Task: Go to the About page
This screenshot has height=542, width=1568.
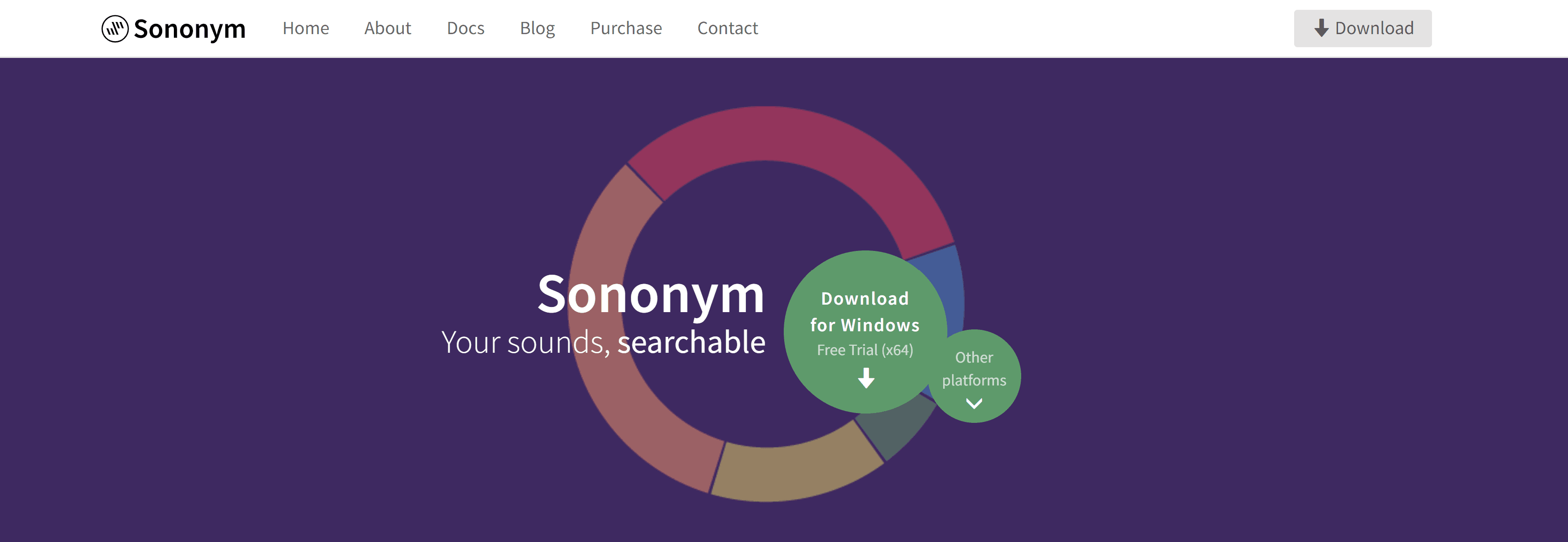Action: click(x=388, y=28)
